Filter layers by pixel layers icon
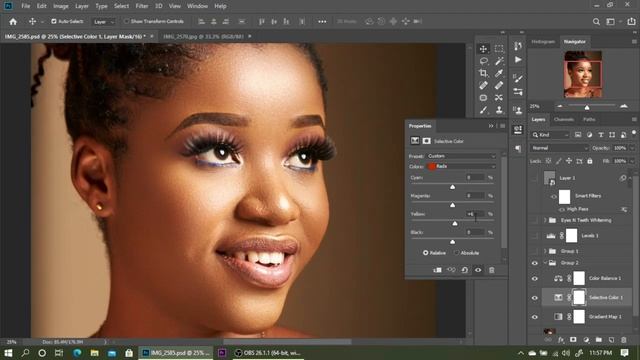Viewport: 640px width, 360px height. [578, 135]
